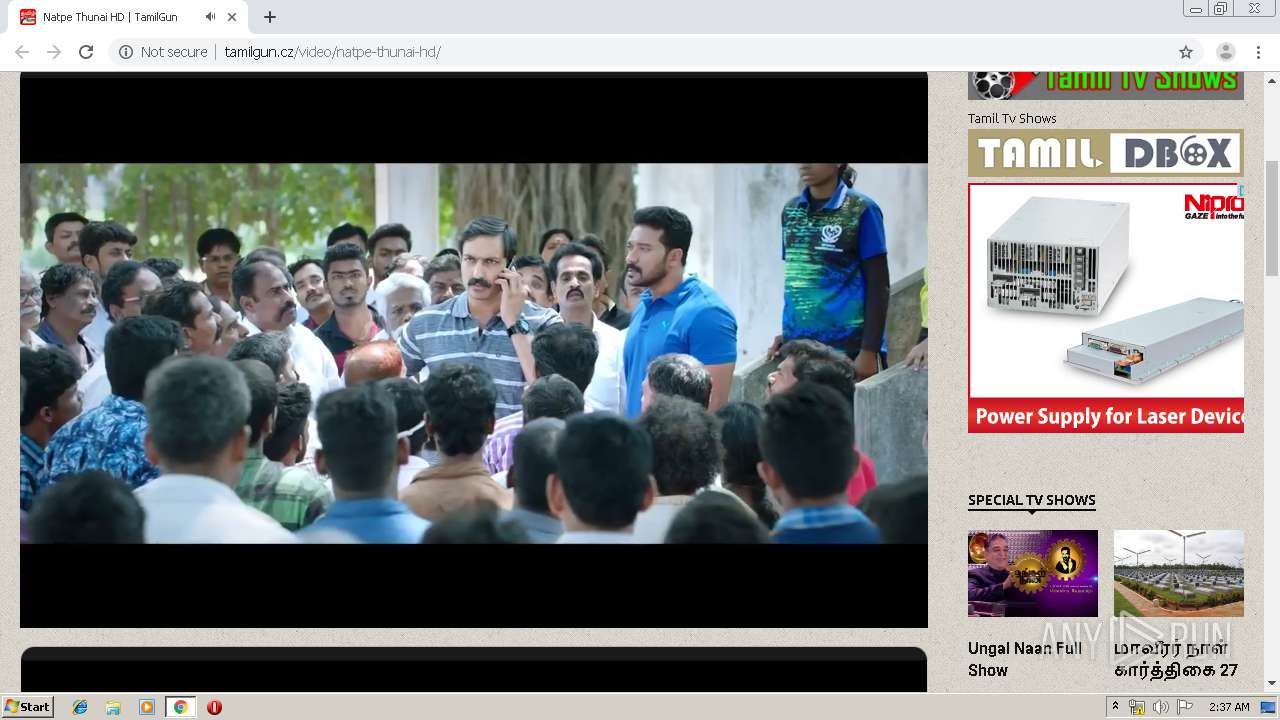Screen dimensions: 1280x720
Task: Show hidden system tray icons
Action: [1115, 707]
